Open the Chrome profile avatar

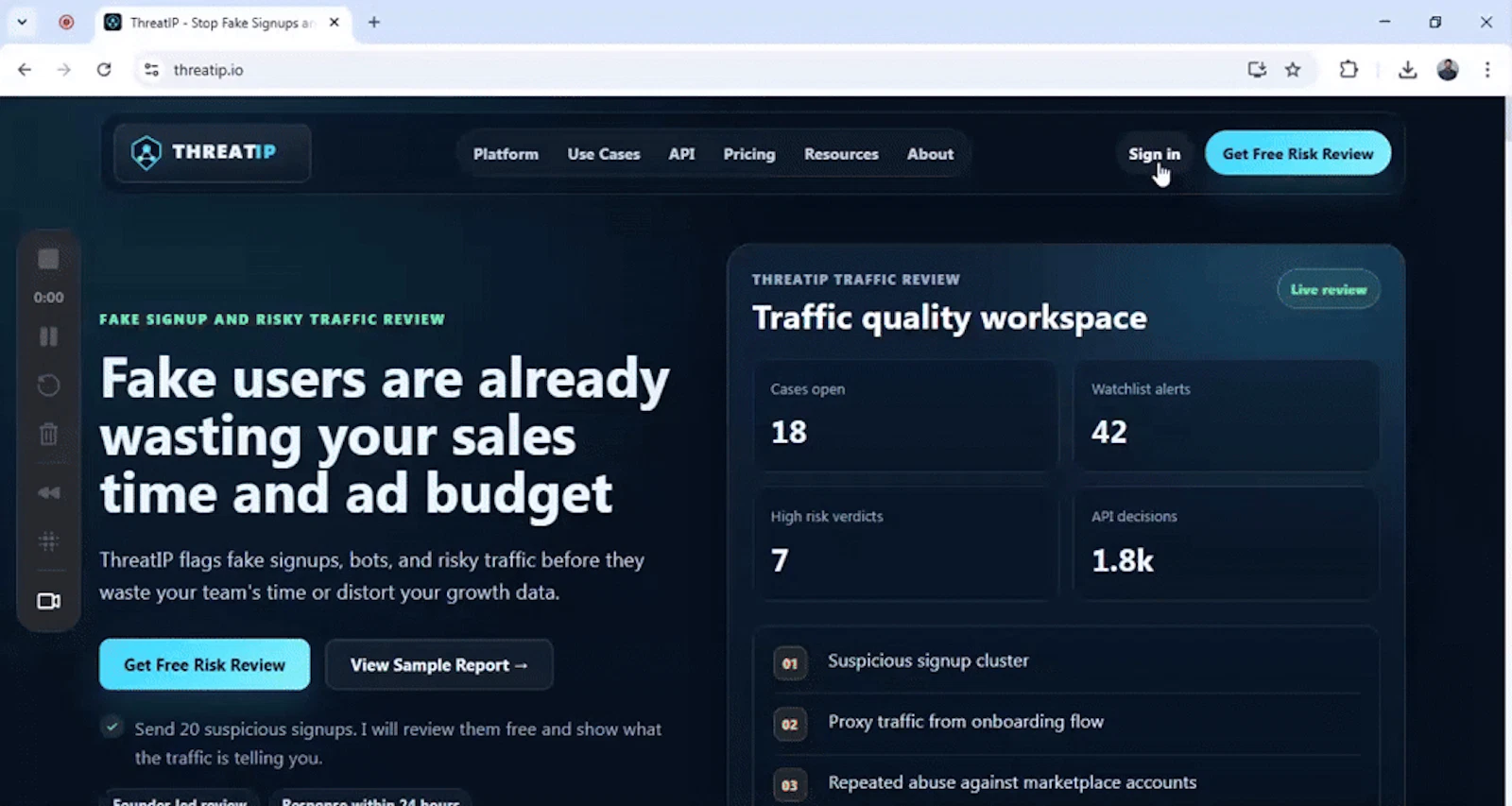click(1448, 69)
